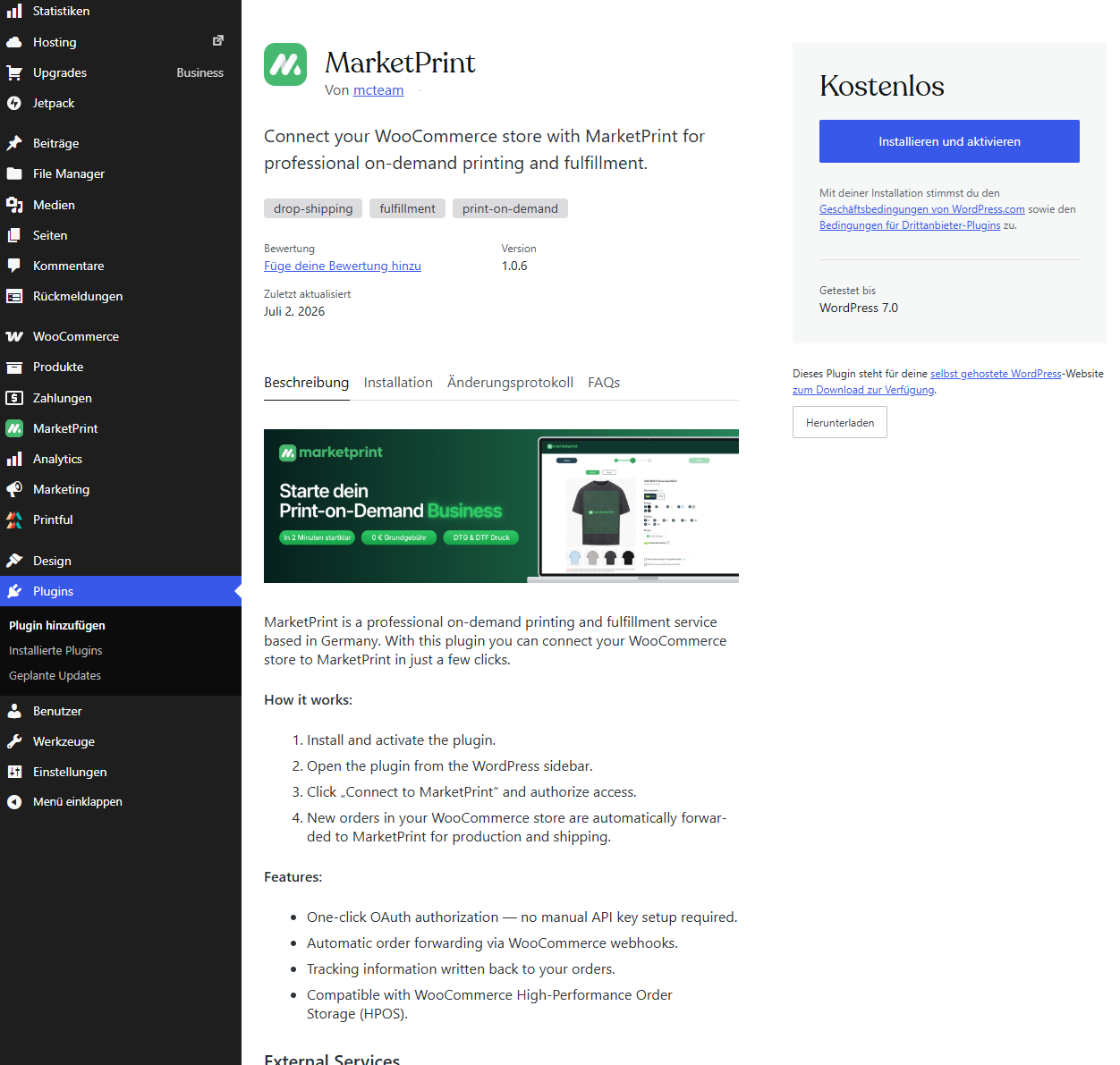Click the Kommentare speech bubble icon

coord(14,266)
